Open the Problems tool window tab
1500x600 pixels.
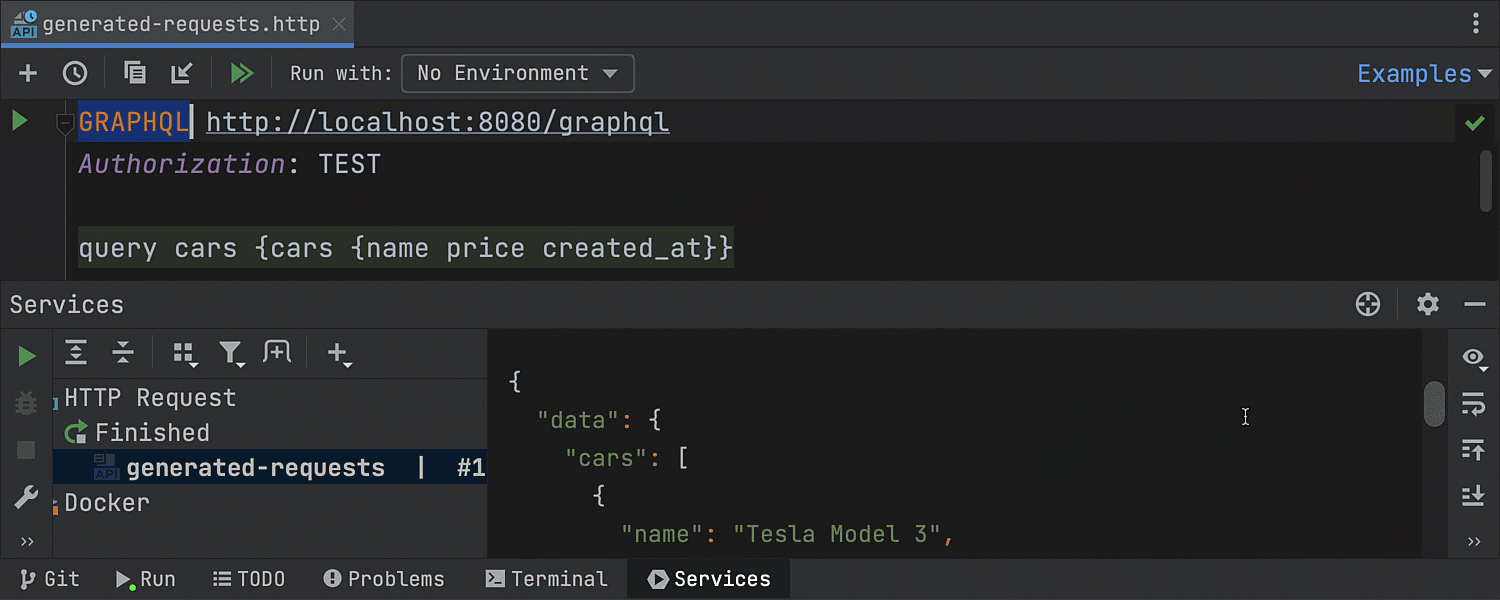384,579
